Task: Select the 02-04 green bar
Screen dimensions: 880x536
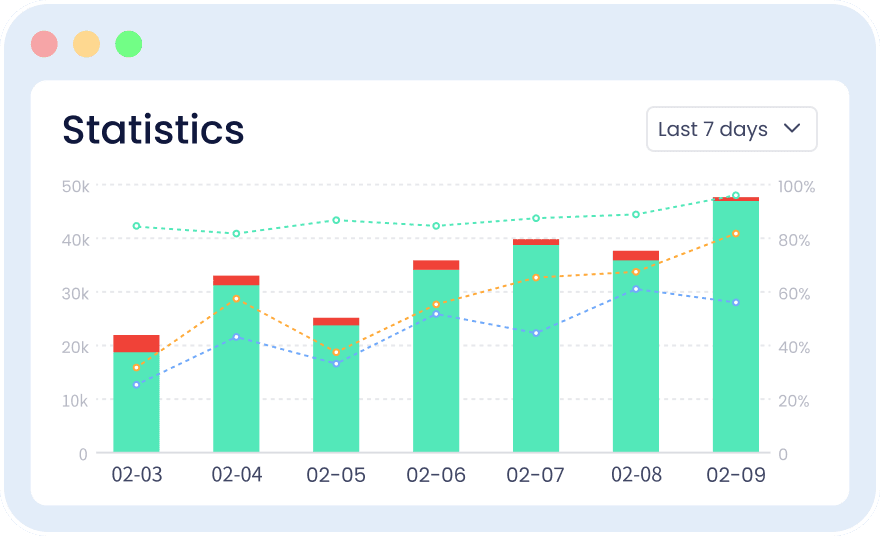Action: (236, 369)
